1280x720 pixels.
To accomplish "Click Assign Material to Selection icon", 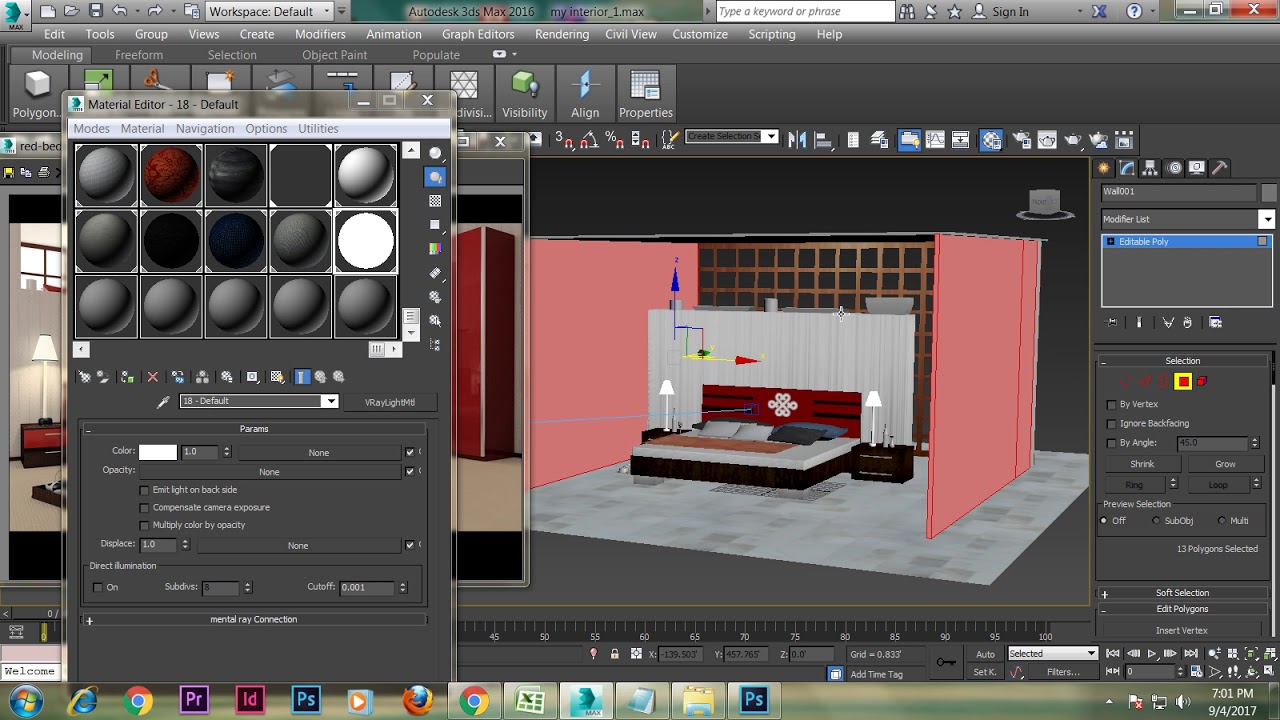I will 128,377.
